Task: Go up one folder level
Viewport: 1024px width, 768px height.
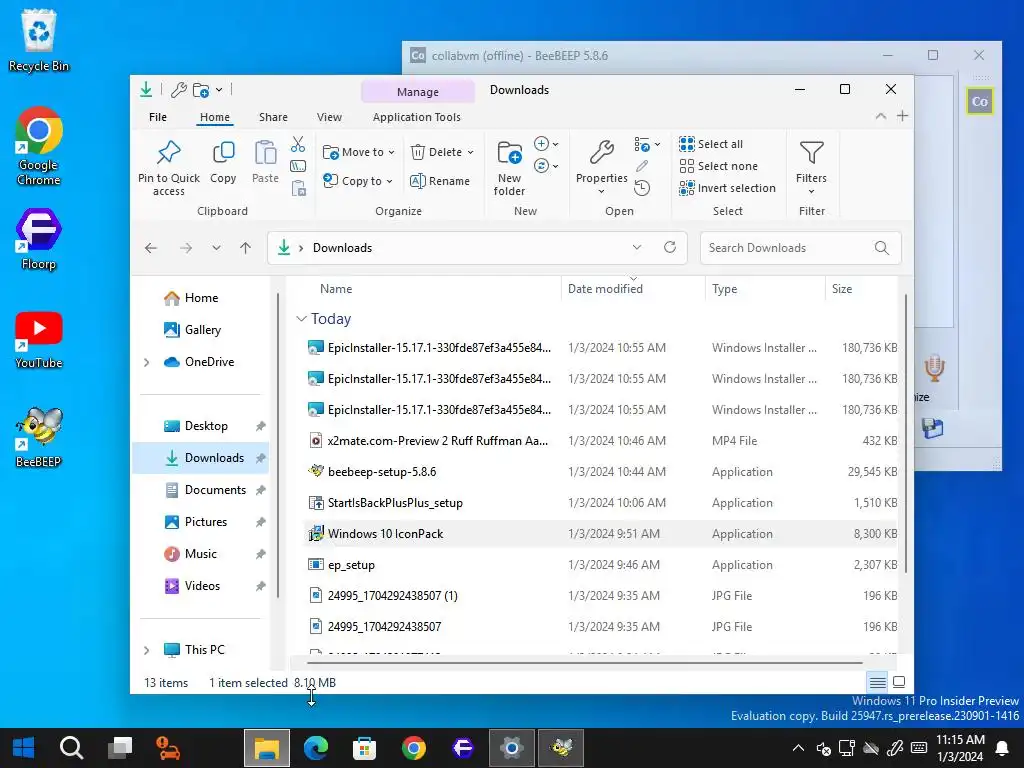Action: pos(246,248)
